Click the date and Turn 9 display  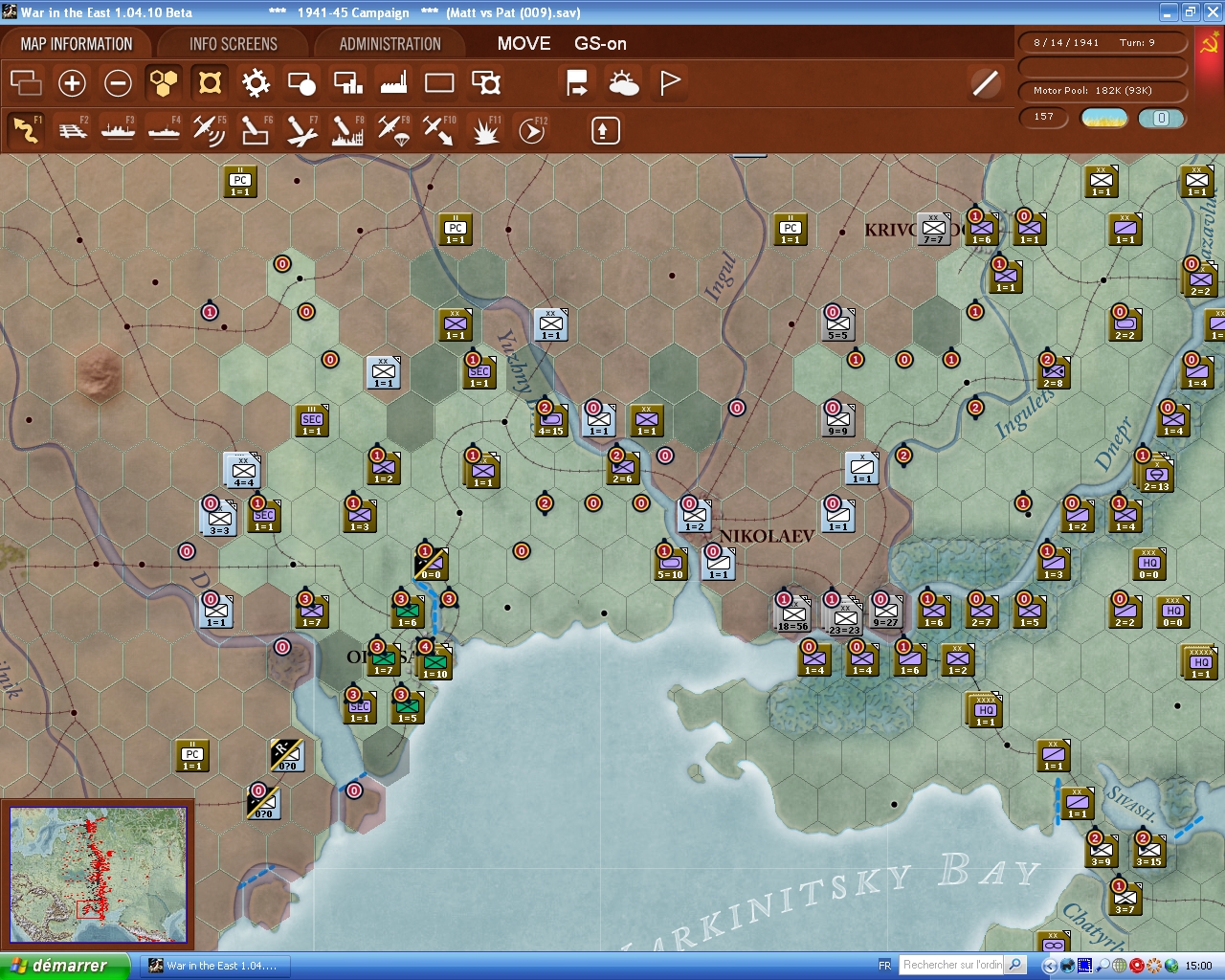[1102, 43]
